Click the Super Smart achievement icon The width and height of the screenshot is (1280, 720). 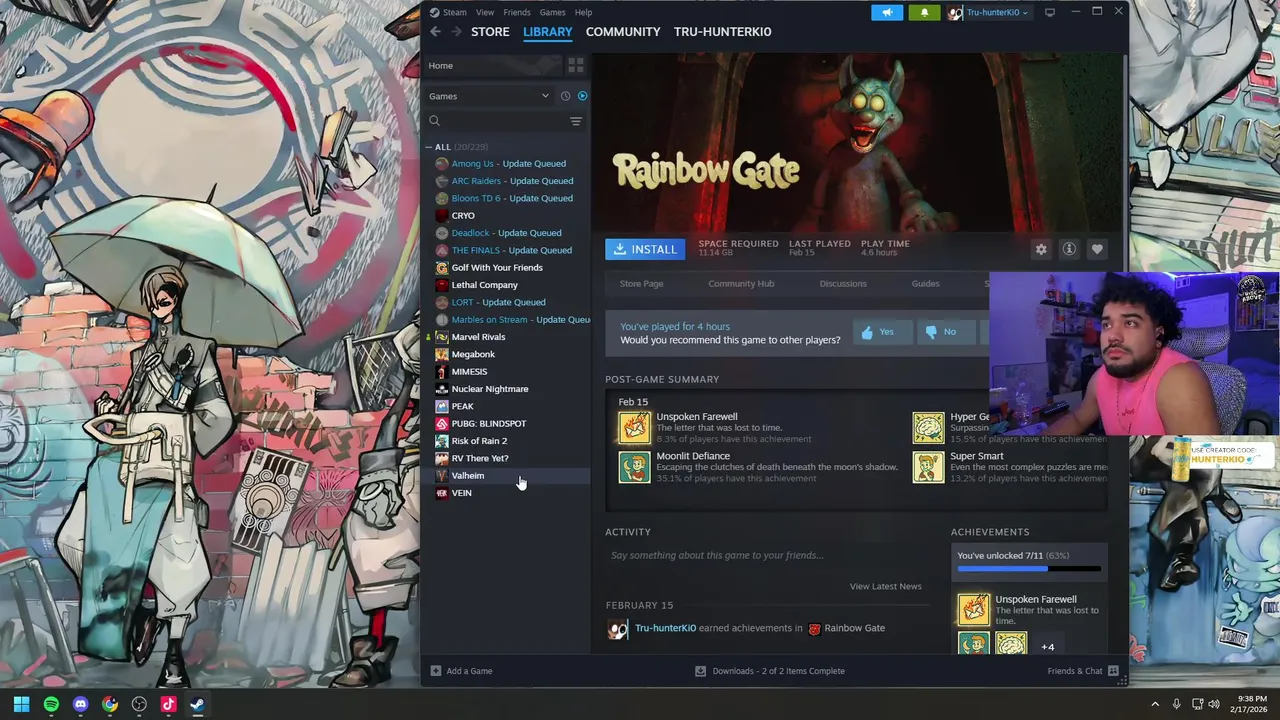928,467
